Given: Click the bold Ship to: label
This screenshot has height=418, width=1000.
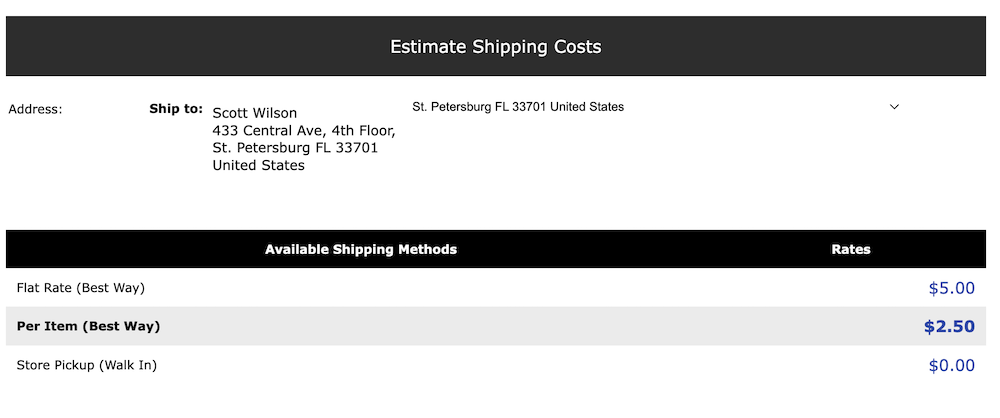Looking at the screenshot, I should (x=176, y=108).
